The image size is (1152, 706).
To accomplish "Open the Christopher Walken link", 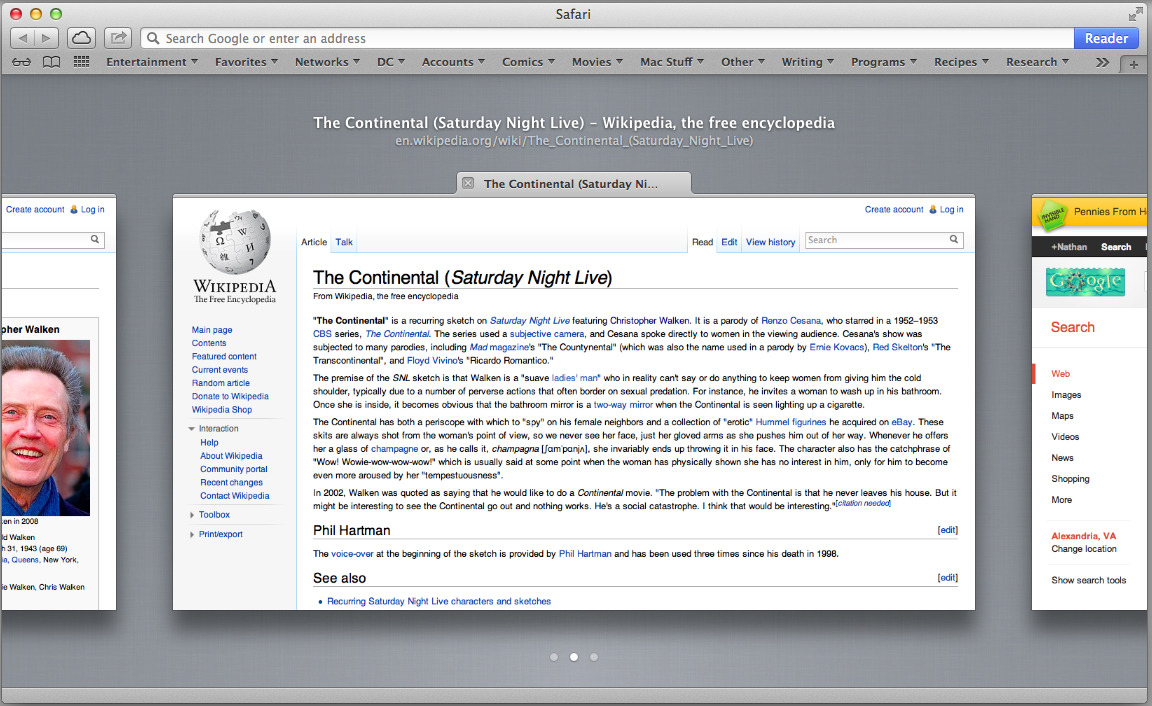I will click(x=649, y=320).
